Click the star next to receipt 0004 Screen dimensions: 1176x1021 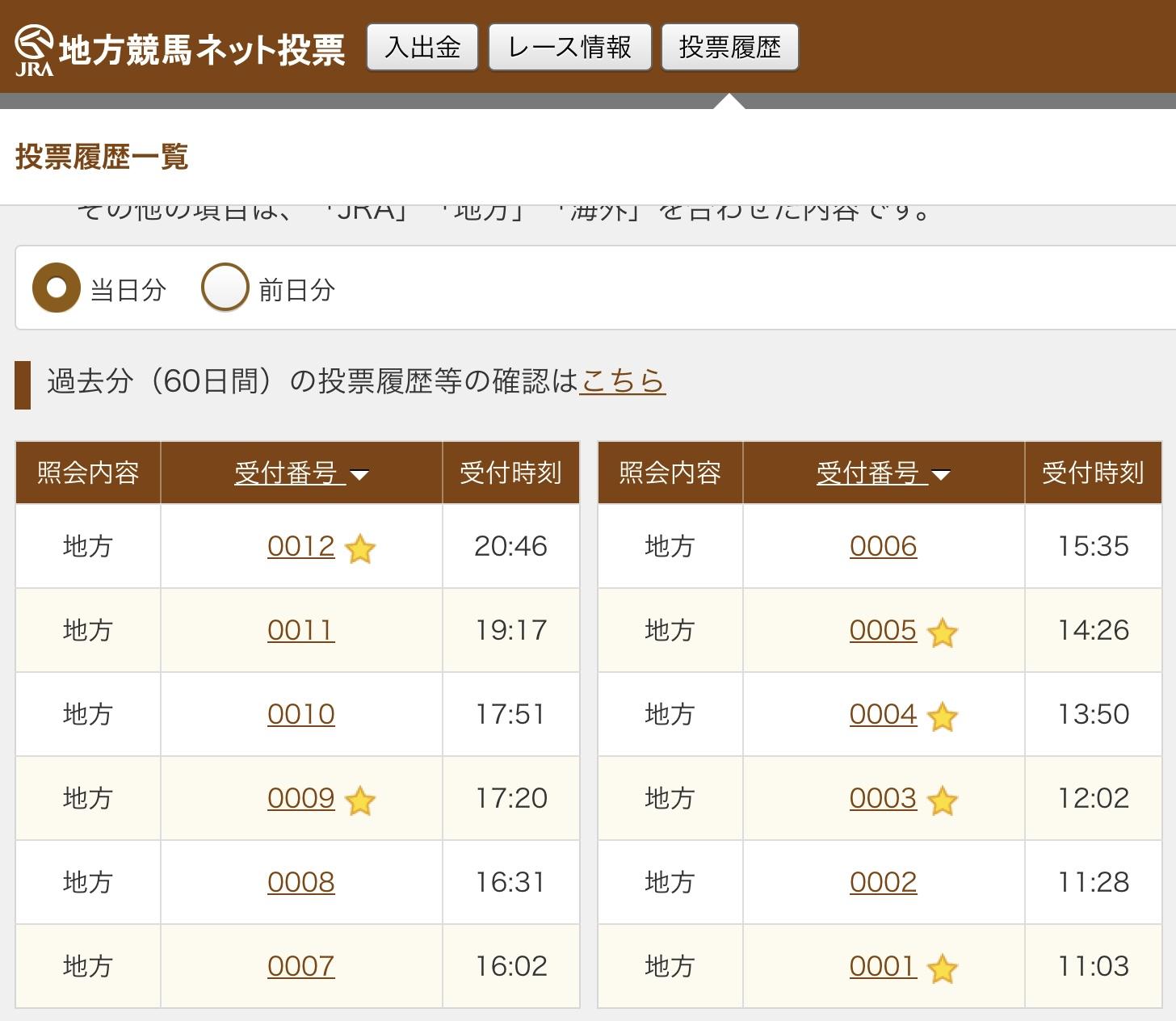point(942,717)
